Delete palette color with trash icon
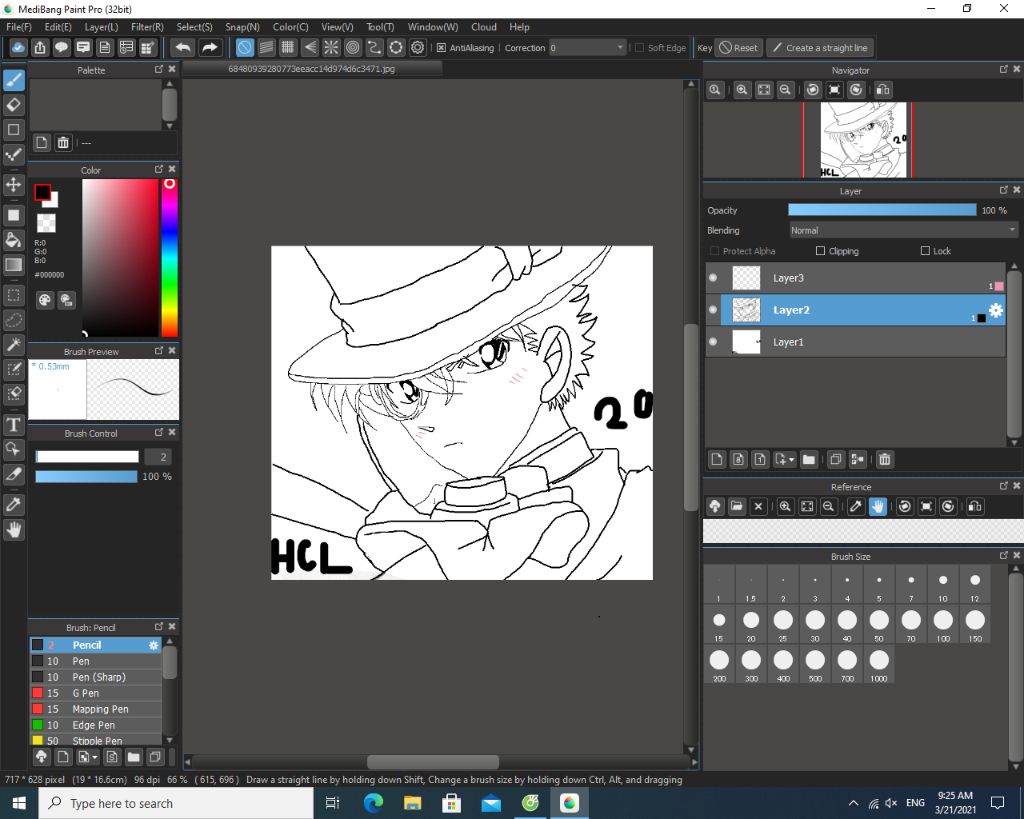 click(x=63, y=142)
